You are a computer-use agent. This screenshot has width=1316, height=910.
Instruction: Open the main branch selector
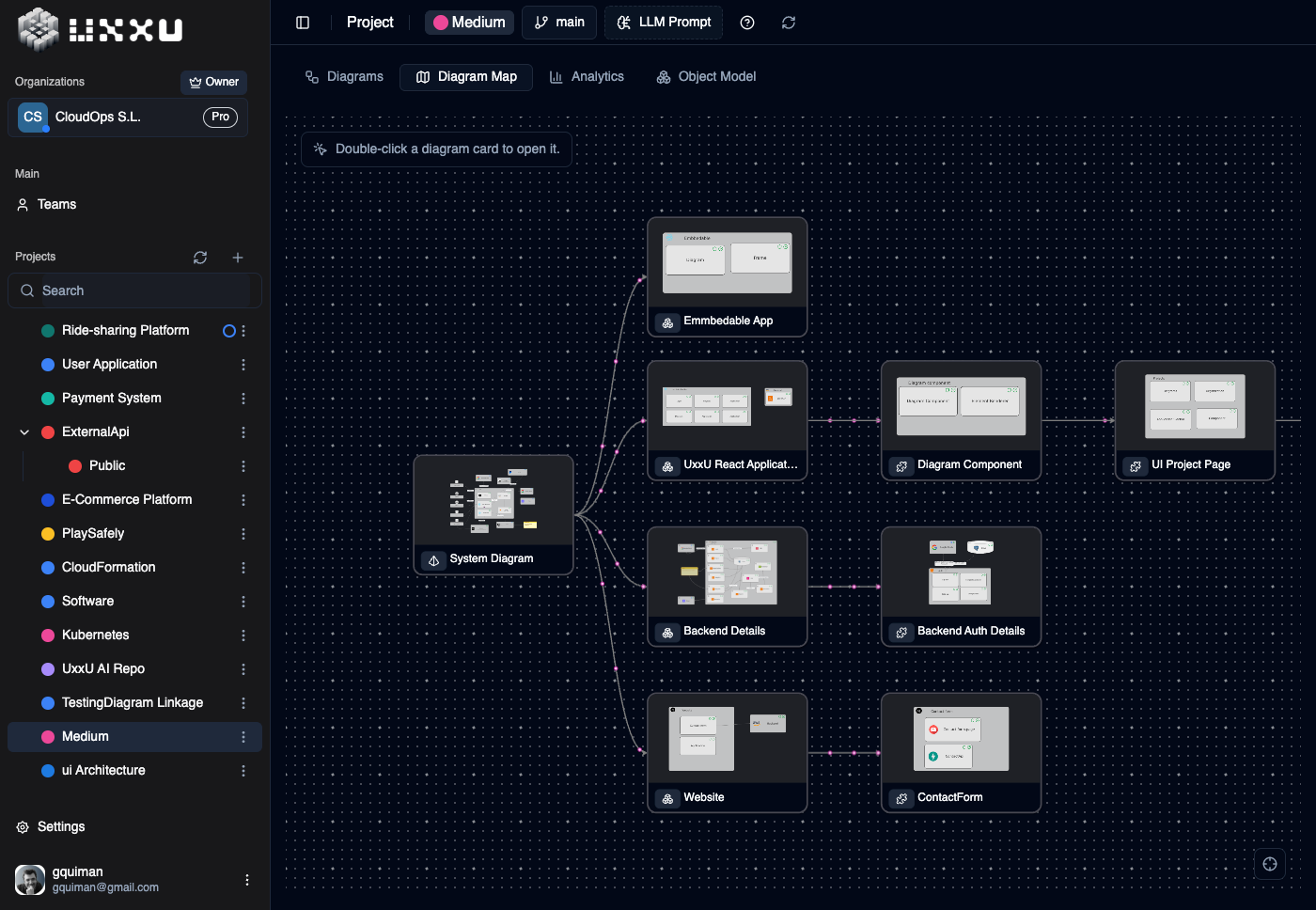pyautogui.click(x=559, y=23)
